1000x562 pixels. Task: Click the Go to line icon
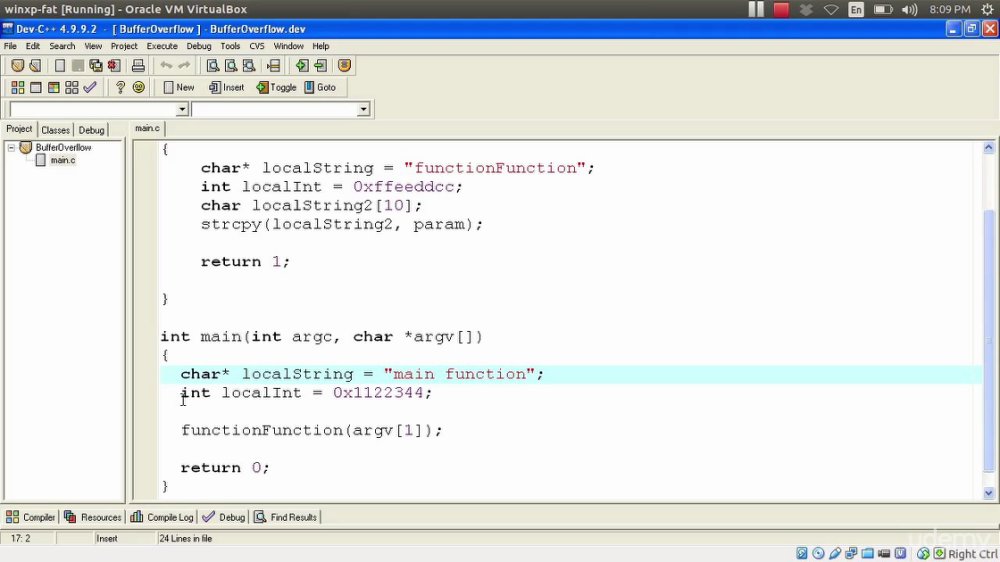(x=274, y=65)
